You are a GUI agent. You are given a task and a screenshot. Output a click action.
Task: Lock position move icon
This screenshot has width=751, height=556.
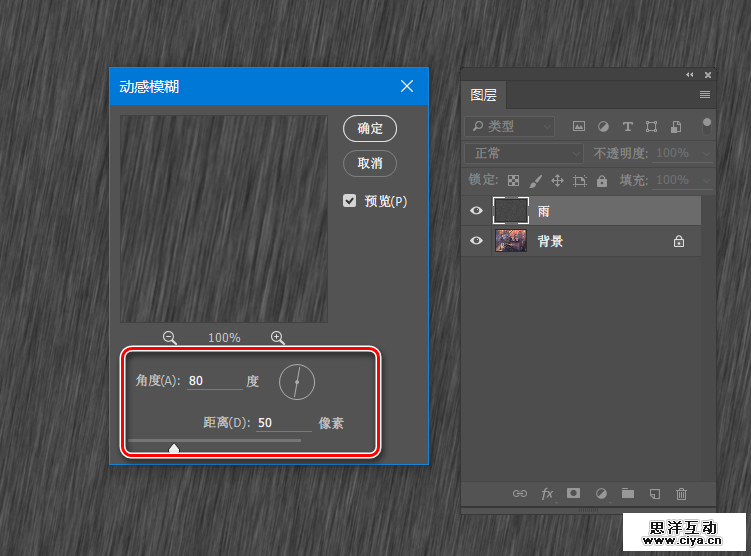tap(557, 181)
